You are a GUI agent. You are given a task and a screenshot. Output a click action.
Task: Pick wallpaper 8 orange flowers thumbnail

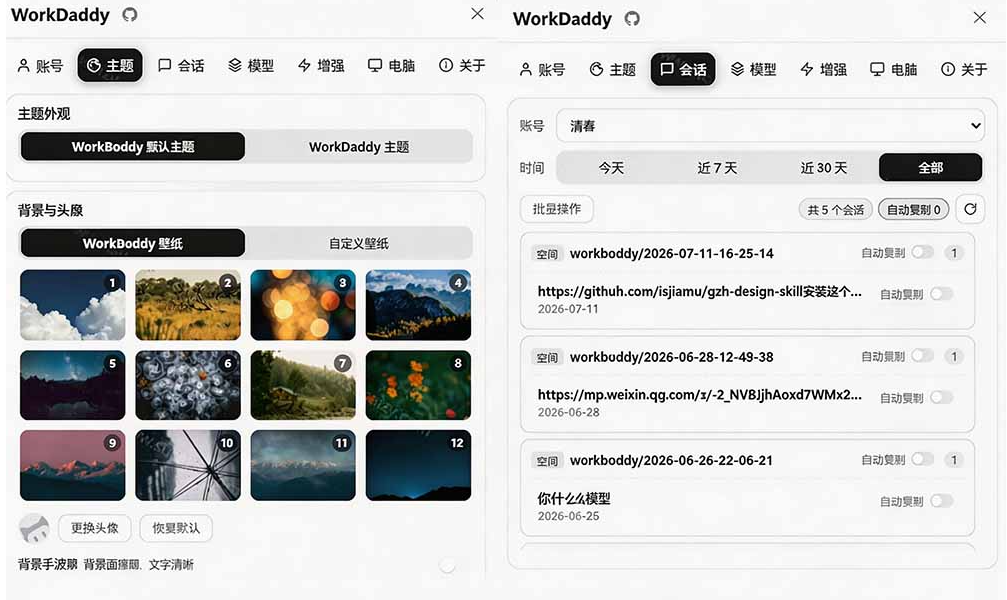pos(418,385)
